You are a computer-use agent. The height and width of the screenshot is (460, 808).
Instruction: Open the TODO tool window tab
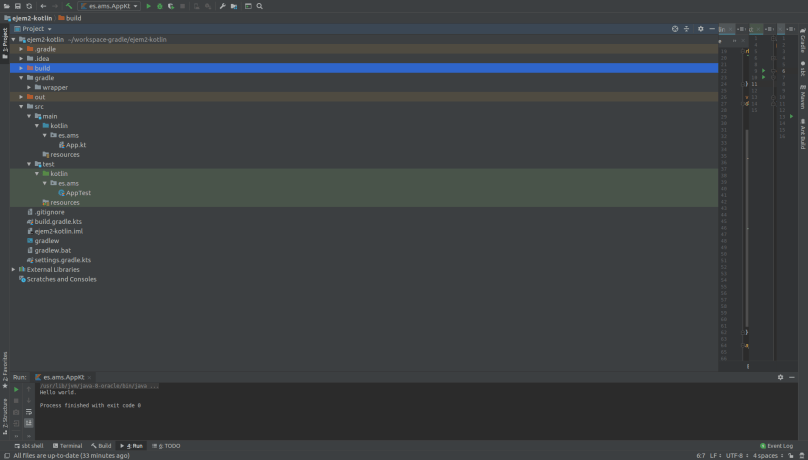tap(168, 446)
